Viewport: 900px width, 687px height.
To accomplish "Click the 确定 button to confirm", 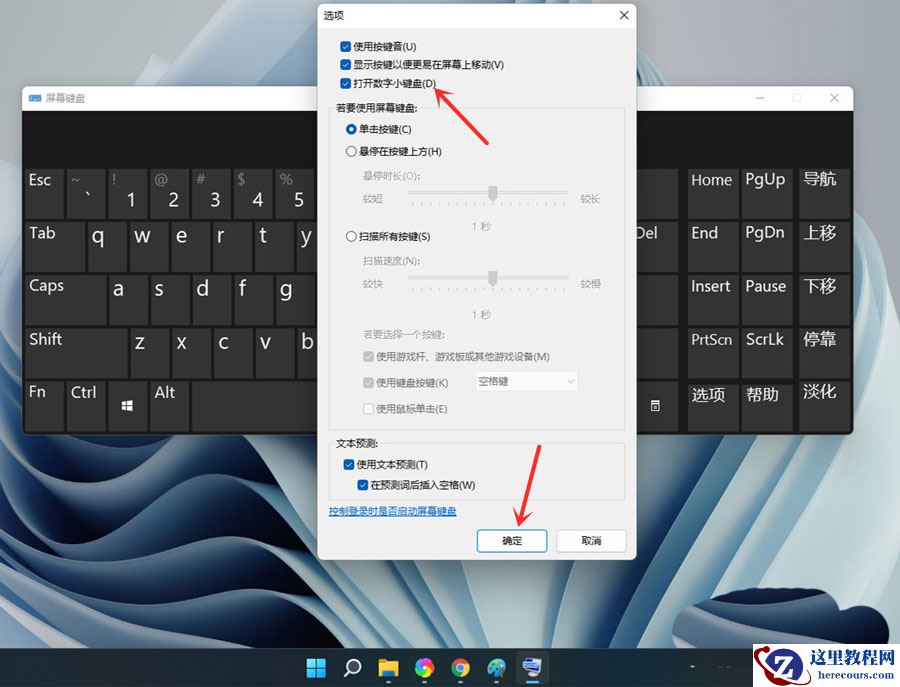I will 511,540.
